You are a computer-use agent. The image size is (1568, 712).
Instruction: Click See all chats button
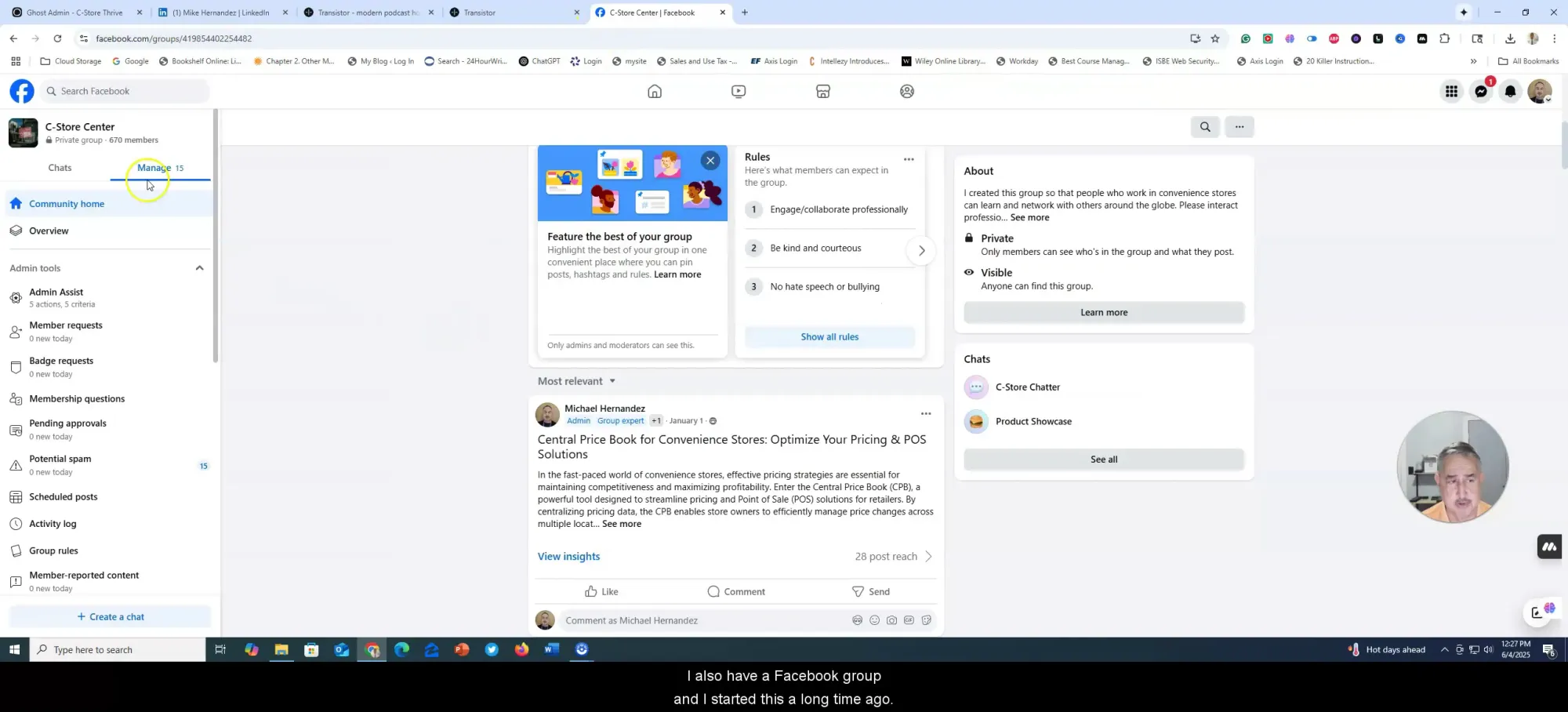tap(1104, 460)
